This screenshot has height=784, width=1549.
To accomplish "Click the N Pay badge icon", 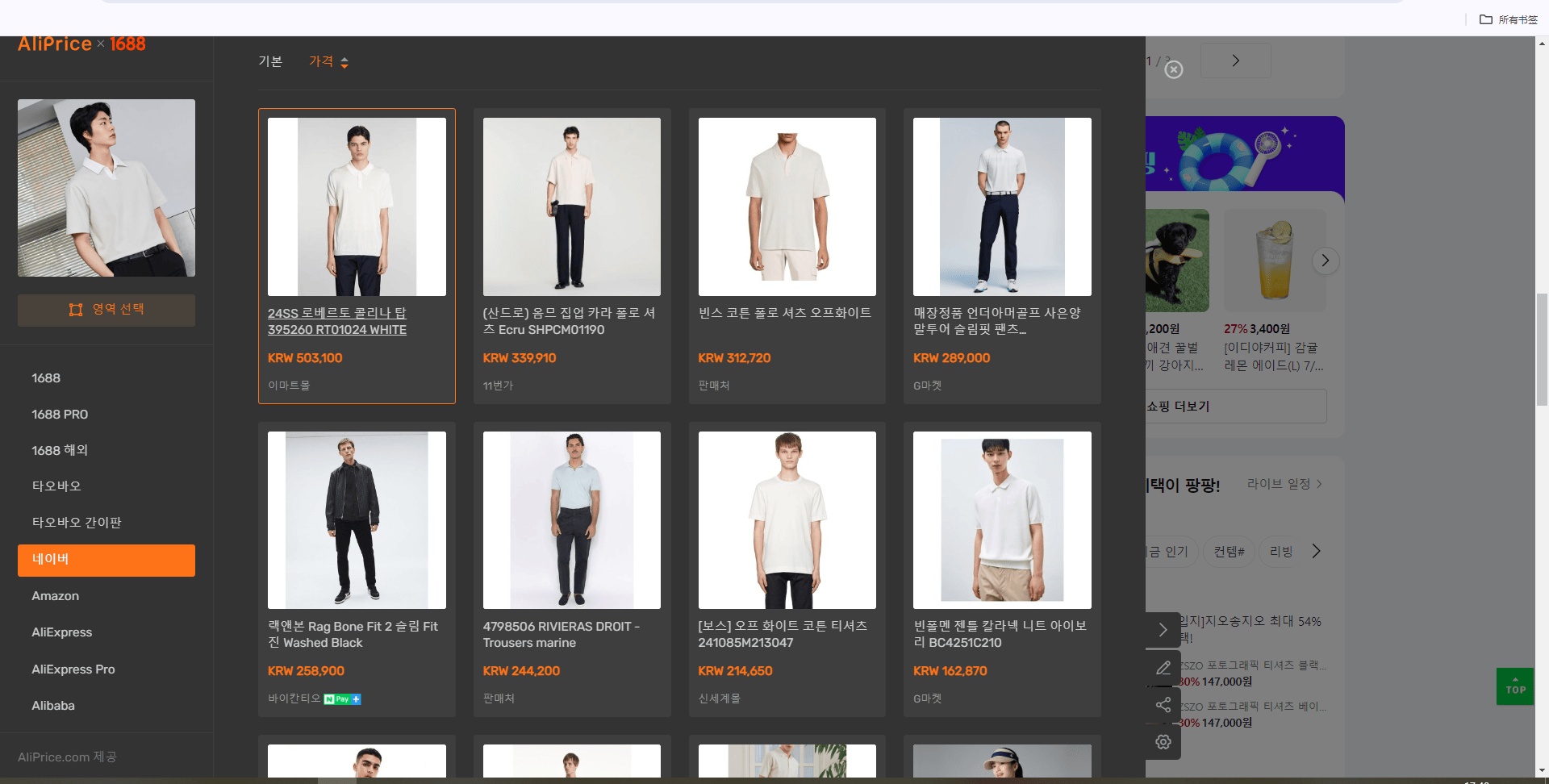I will point(342,699).
